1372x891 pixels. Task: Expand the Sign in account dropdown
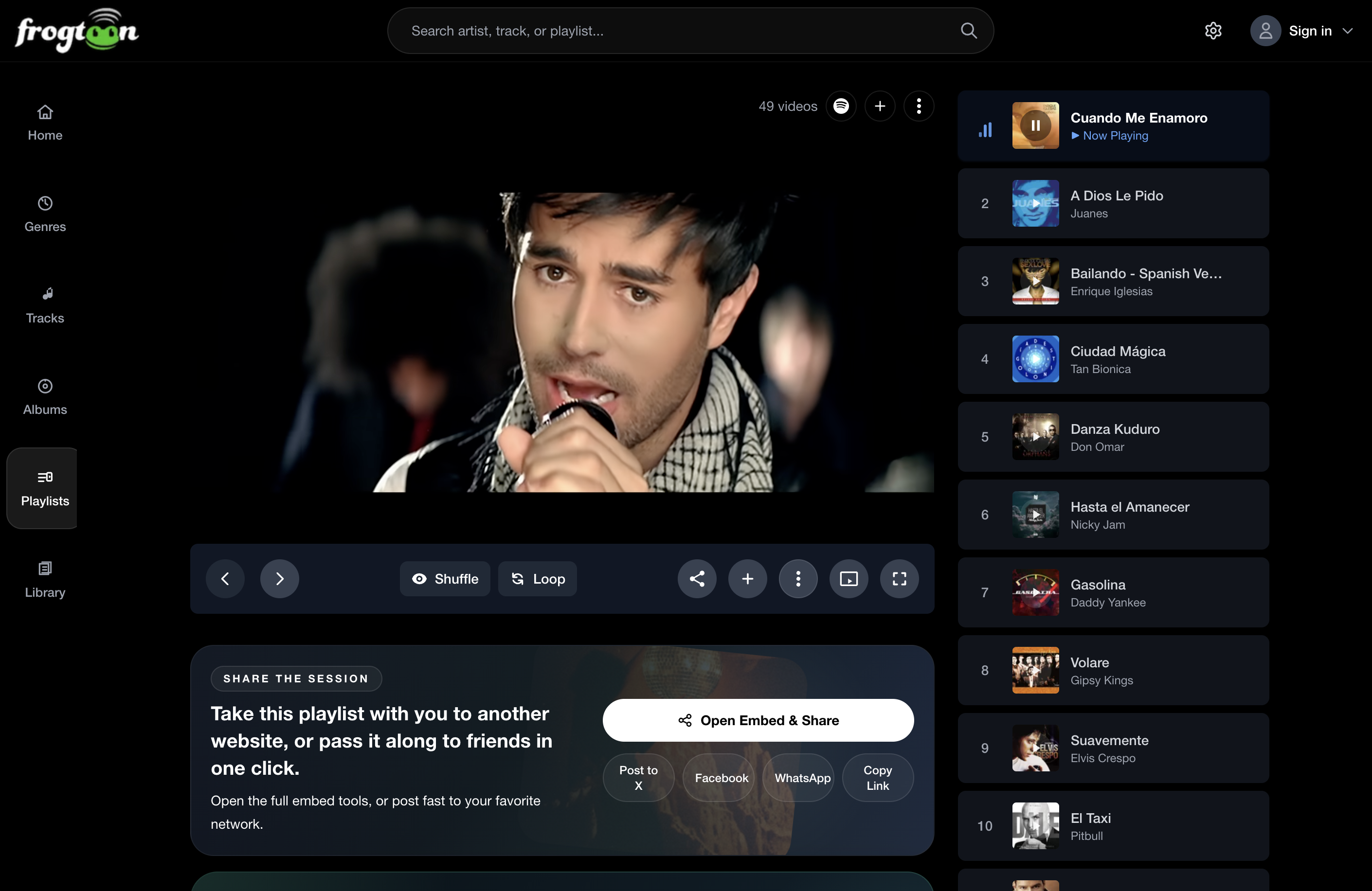(x=1348, y=31)
